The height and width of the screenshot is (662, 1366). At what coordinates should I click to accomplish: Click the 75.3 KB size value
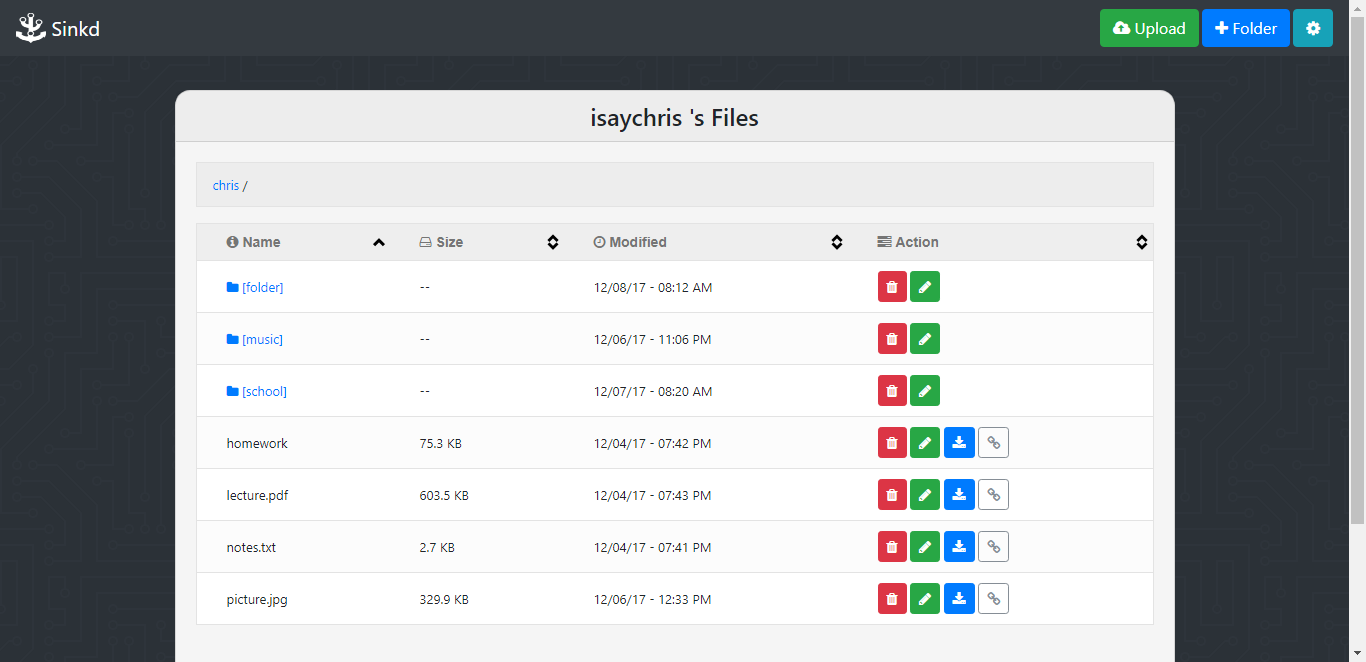click(x=441, y=443)
